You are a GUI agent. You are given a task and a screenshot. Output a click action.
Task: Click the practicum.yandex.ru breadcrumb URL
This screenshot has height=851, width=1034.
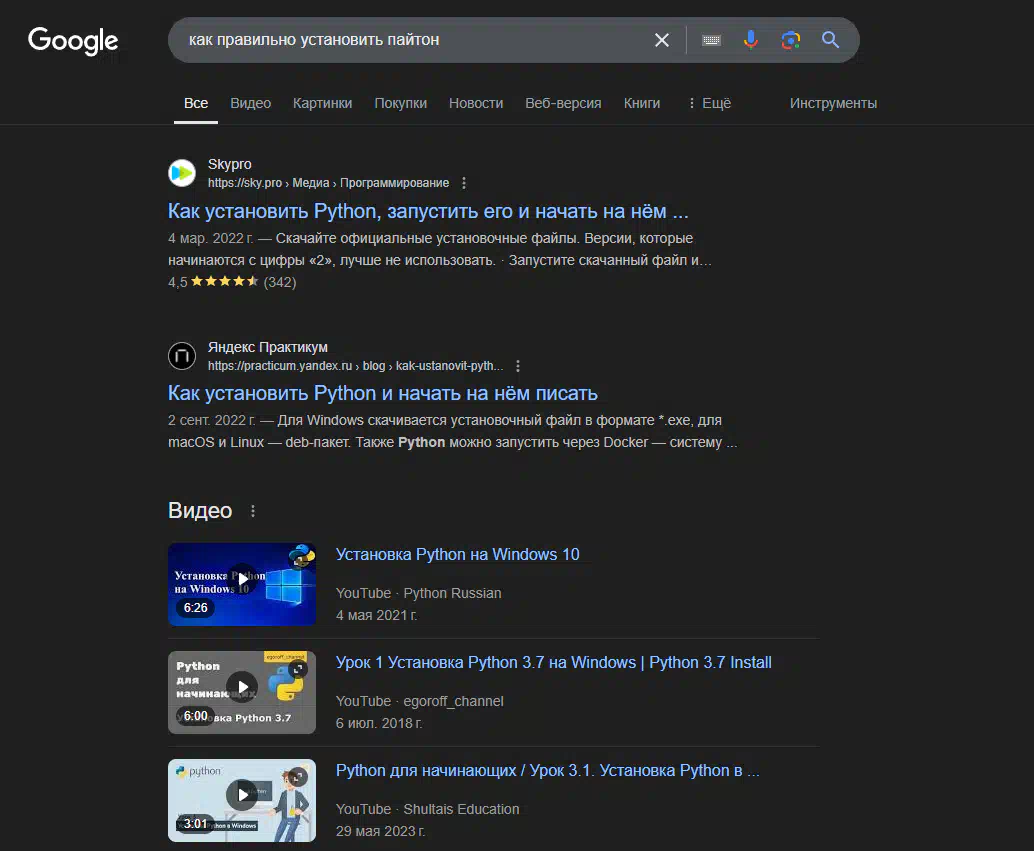pyautogui.click(x=355, y=366)
